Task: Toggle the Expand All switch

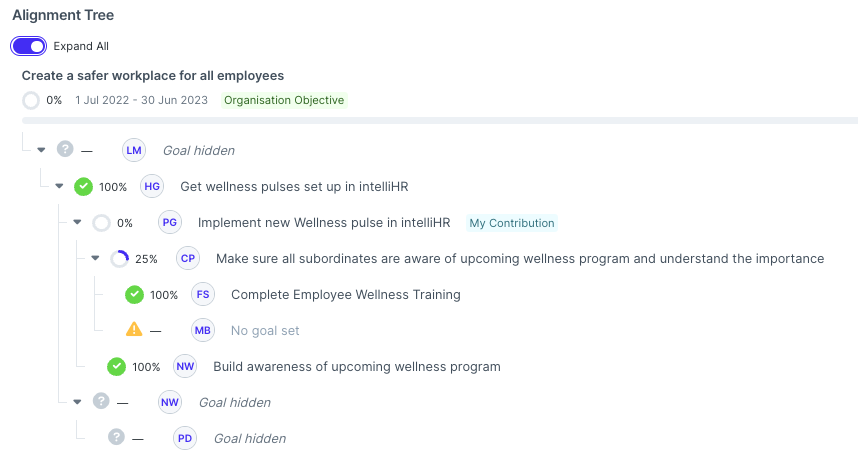Action: (x=28, y=46)
